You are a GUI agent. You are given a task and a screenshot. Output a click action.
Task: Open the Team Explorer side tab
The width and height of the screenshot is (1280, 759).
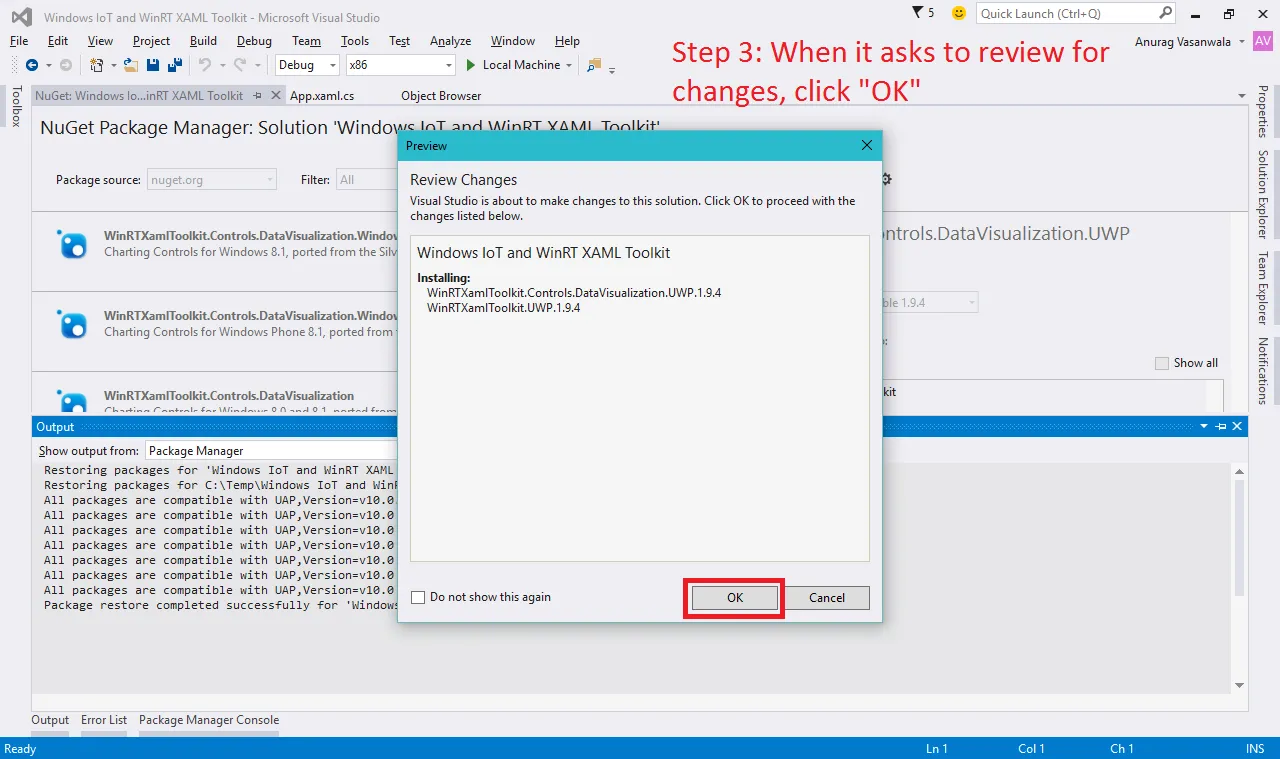click(x=1263, y=289)
